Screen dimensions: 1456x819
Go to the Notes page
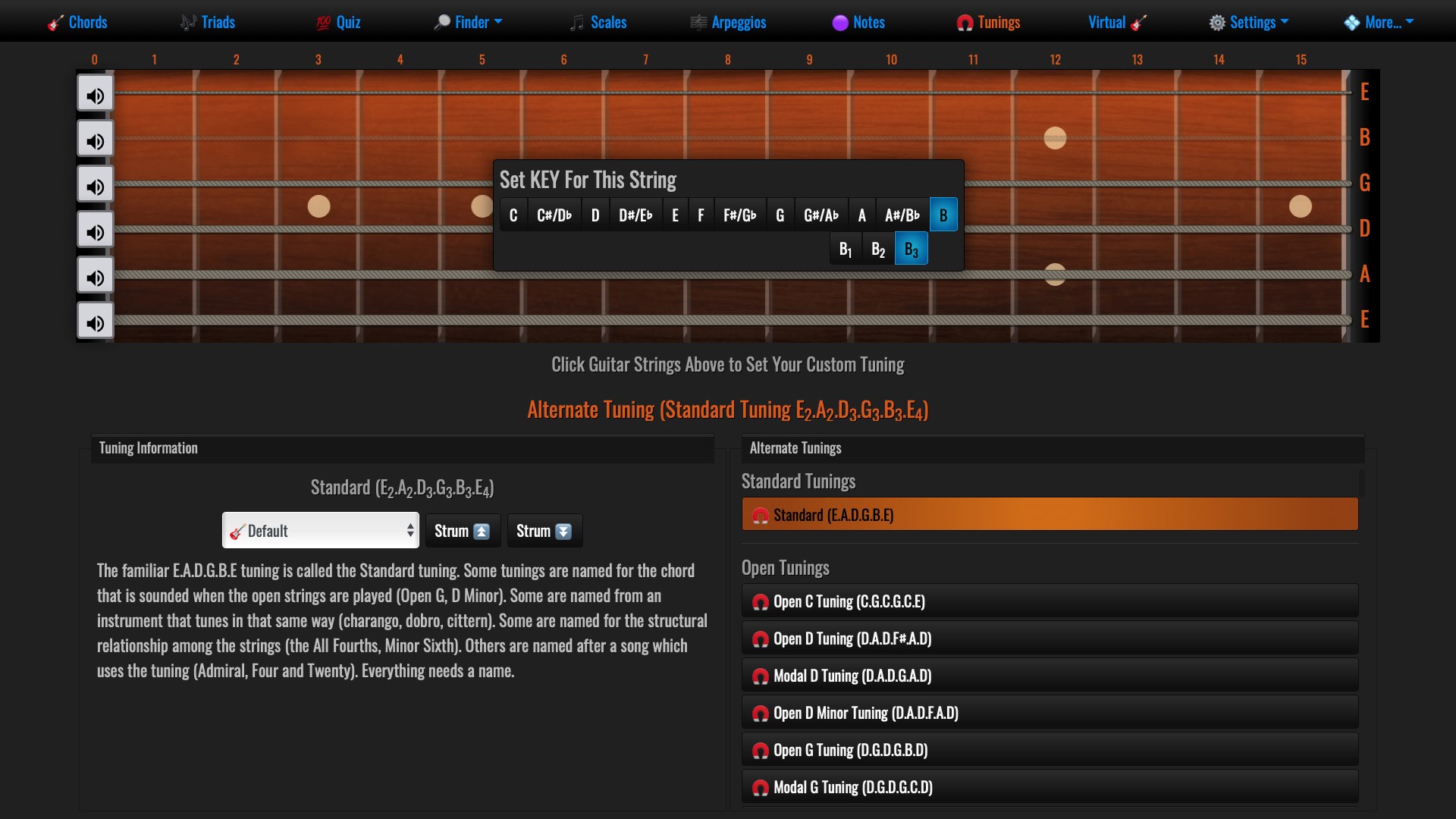coord(858,22)
